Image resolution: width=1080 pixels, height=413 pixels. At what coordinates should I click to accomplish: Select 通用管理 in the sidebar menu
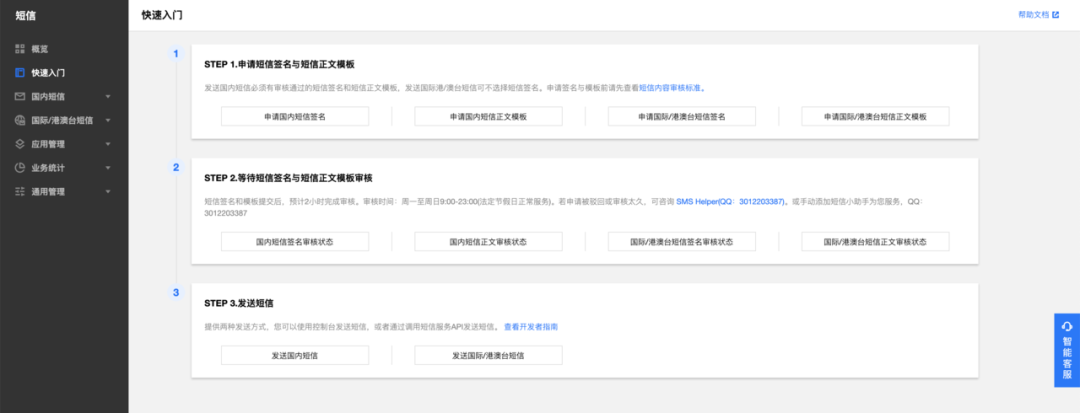[x=64, y=191]
